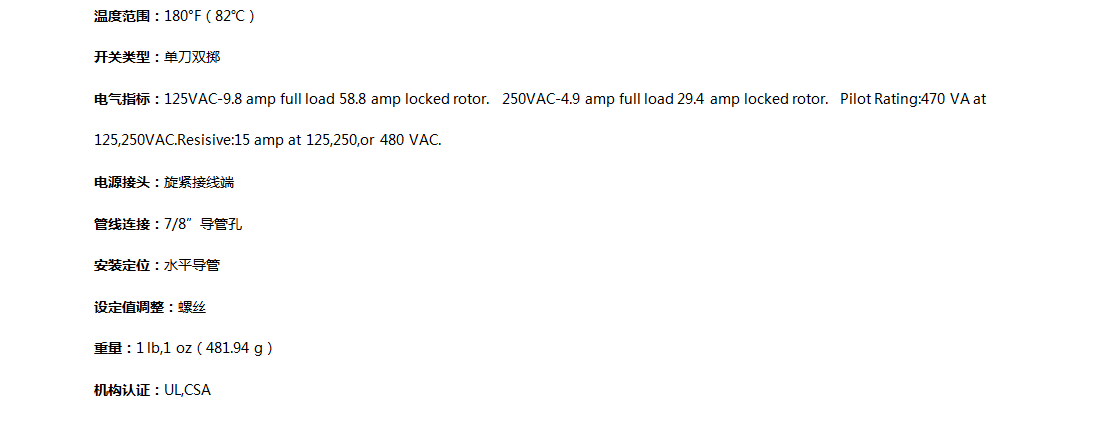
Task: Click the Pilot Rating:470 VA text
Action: point(904,99)
